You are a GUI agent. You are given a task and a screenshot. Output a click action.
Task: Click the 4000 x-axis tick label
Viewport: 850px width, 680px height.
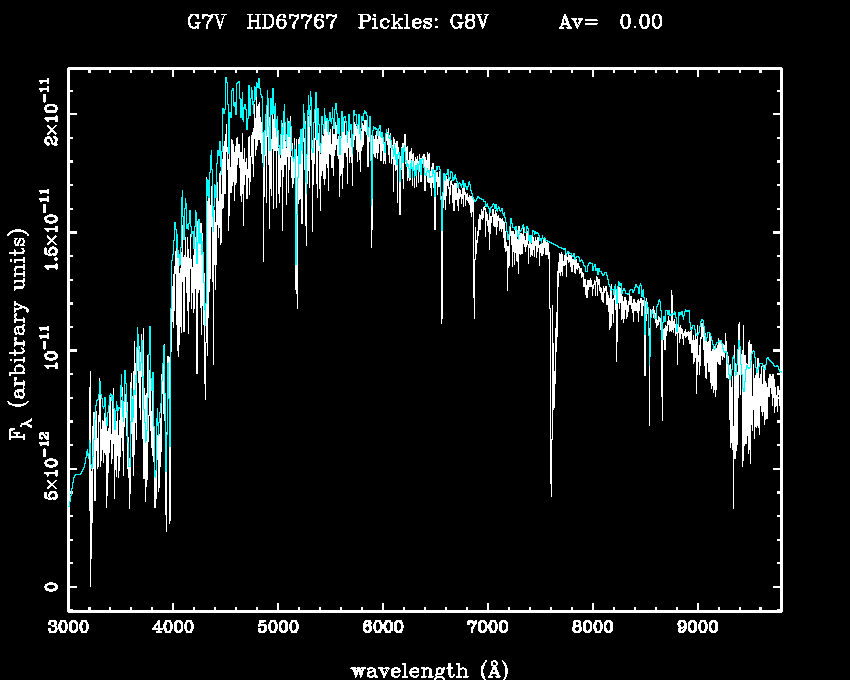[173, 628]
